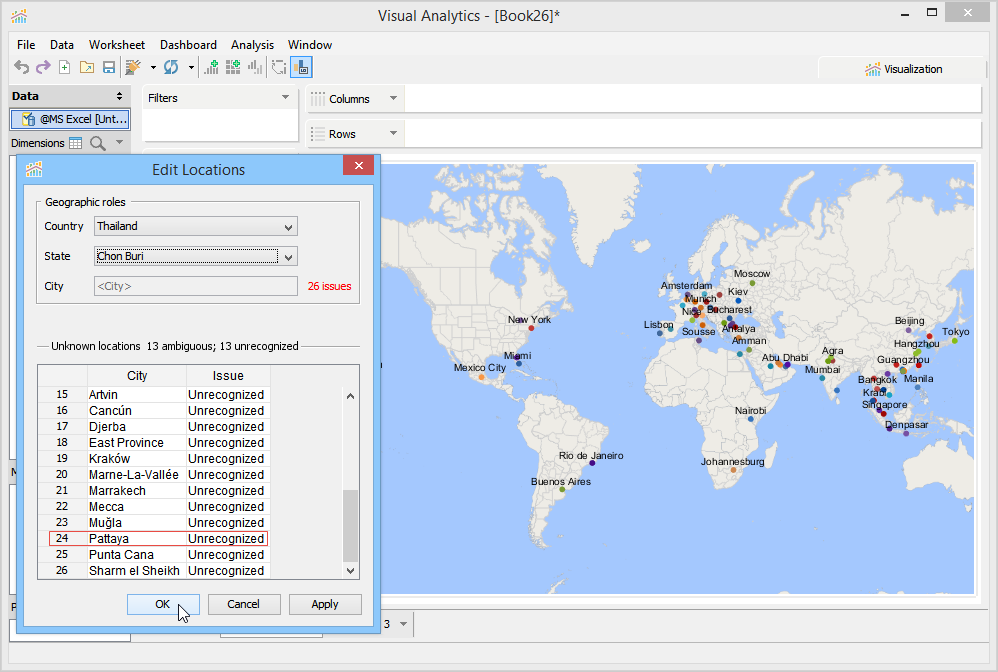Click OK in Edit Locations dialog

163,604
